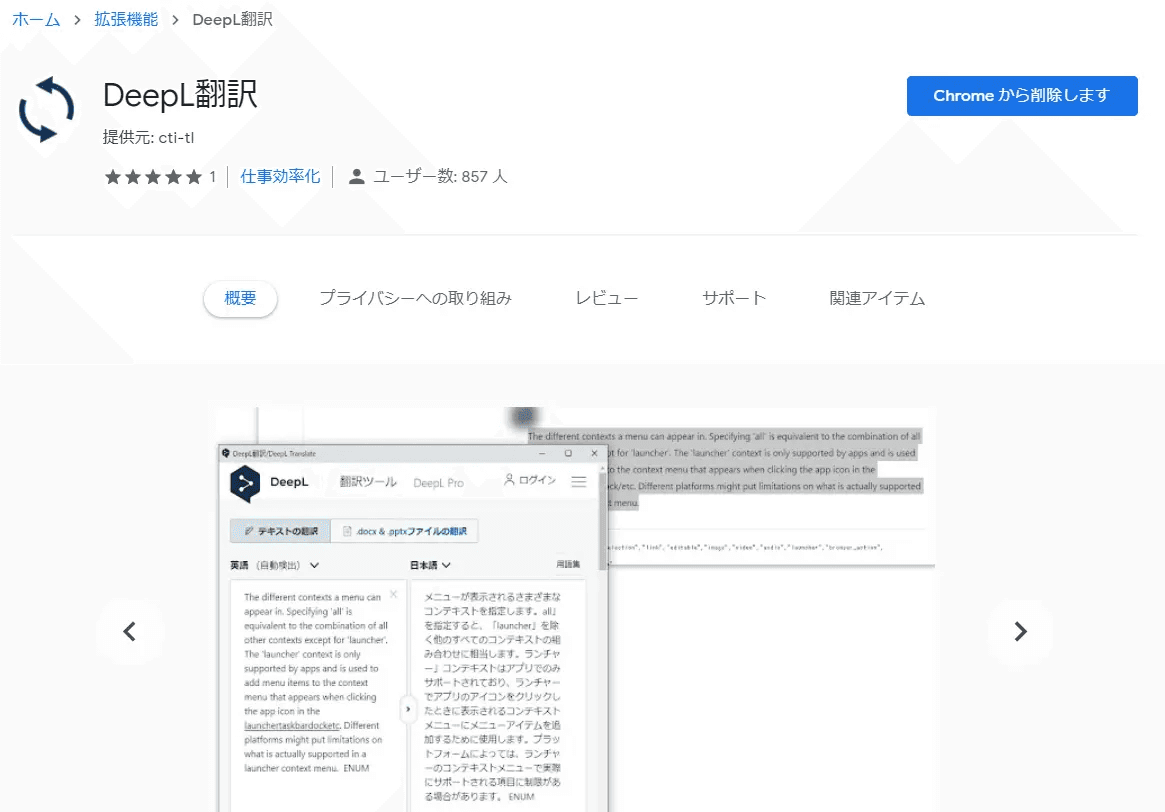Click the ユーザー数: 857 人 text

point(440,177)
